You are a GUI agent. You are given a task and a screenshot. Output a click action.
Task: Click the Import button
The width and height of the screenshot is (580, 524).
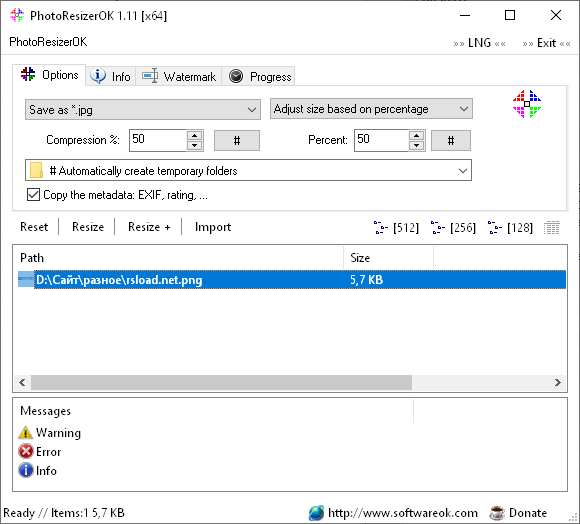point(213,227)
